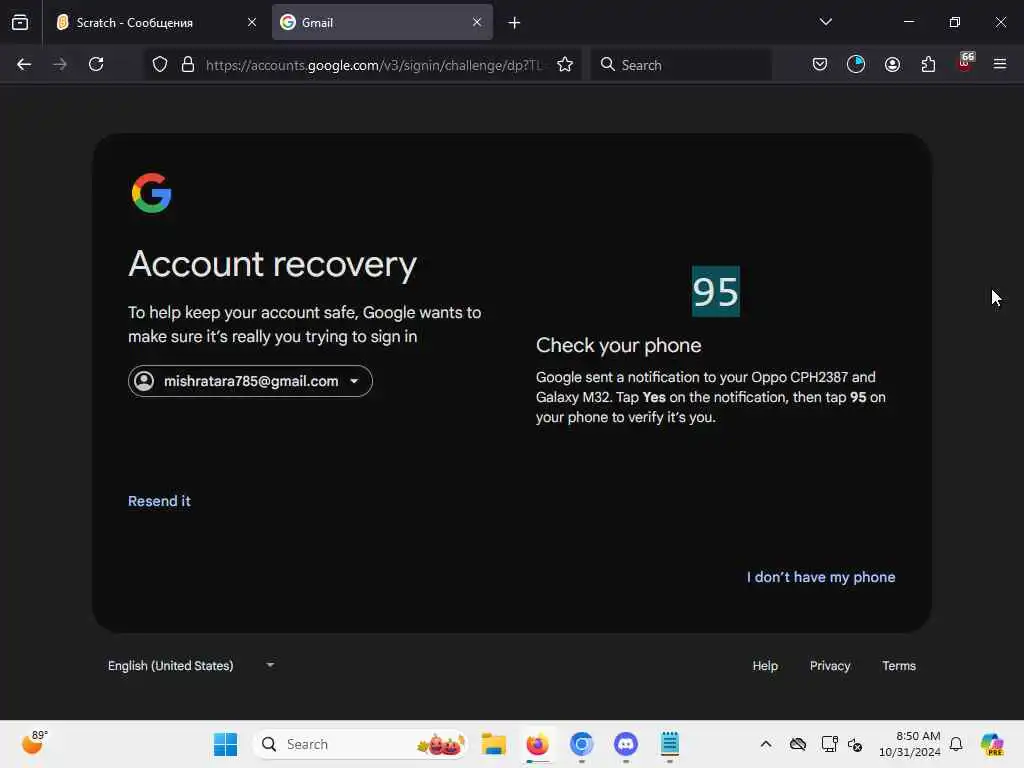Close the Gmail tab
Viewport: 1024px width, 768px height.
(477, 22)
